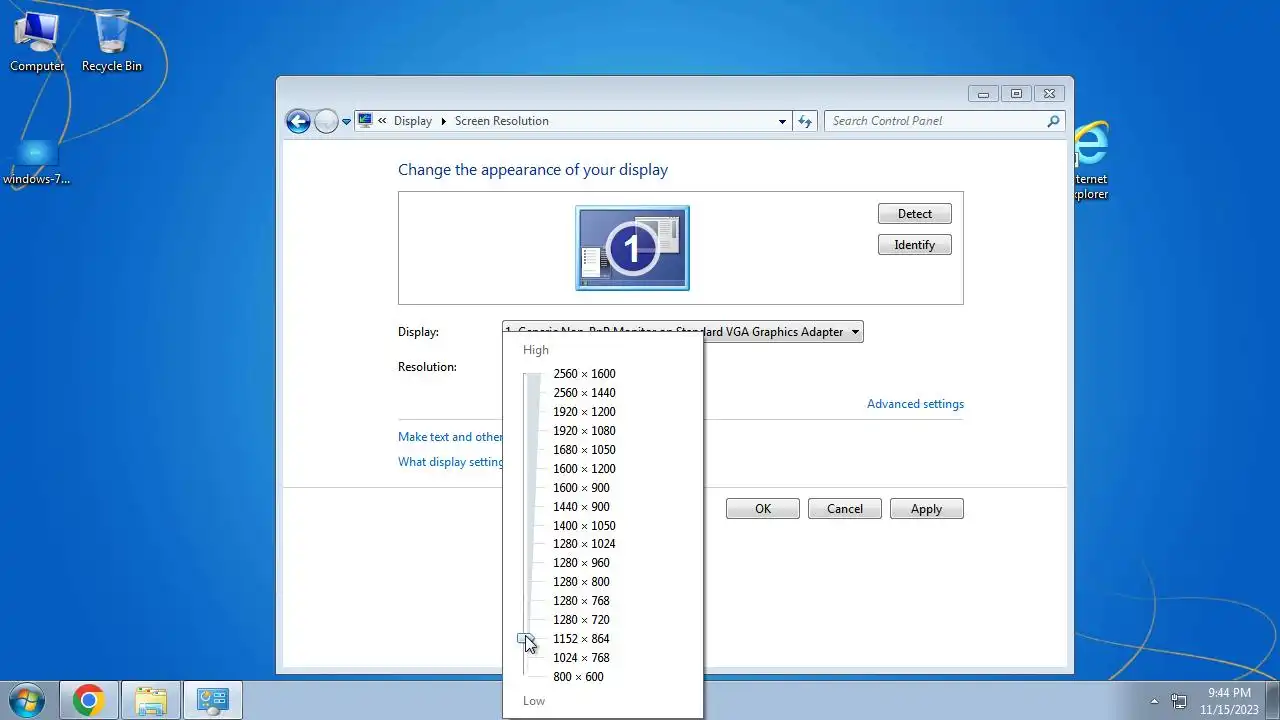Viewport: 1280px width, 720px height.
Task: Open the clock showing 9:44 PM
Action: [1229, 700]
